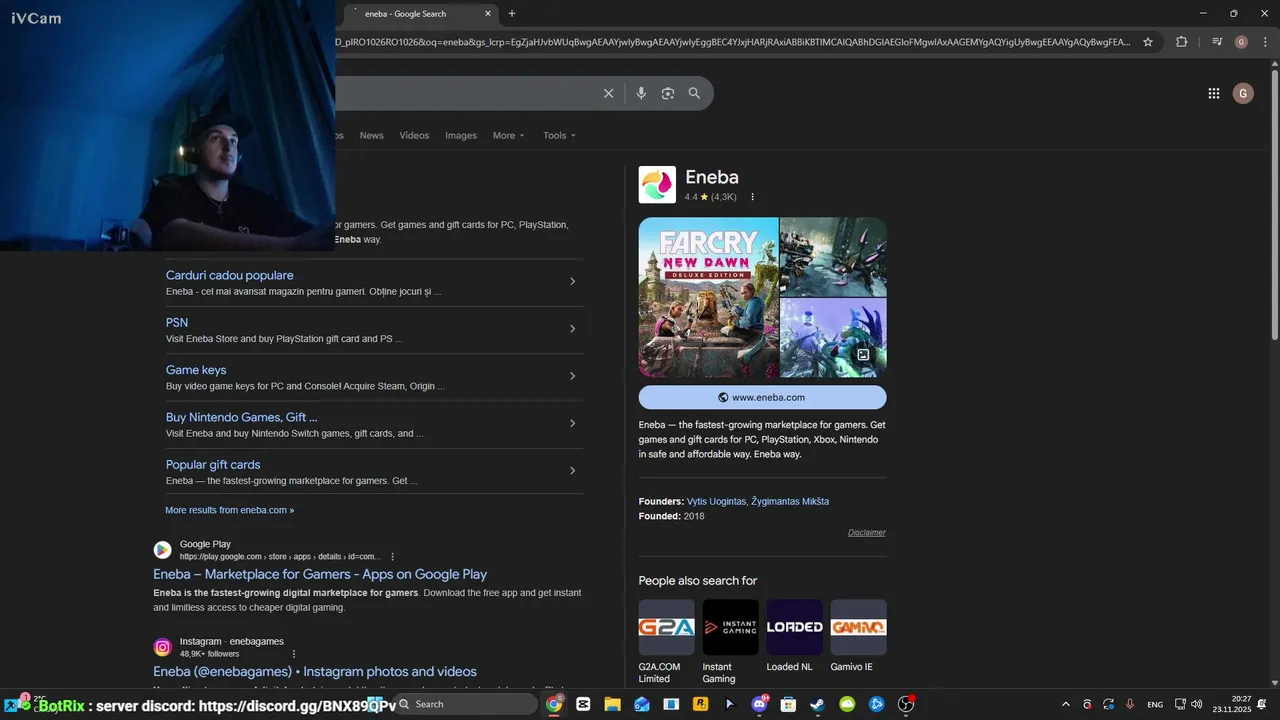Open Eneba Marketplace for Gamers Google Play result
This screenshot has width=1280, height=720.
(x=320, y=574)
